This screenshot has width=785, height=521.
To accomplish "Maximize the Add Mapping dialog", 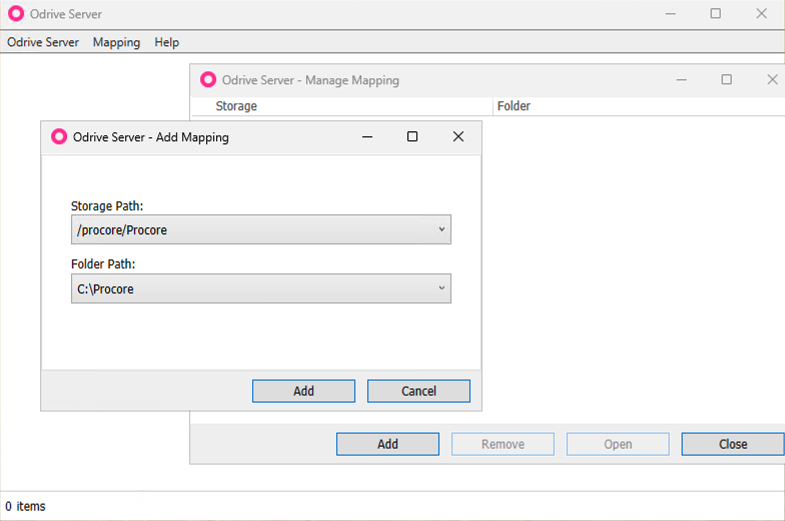I will click(x=412, y=137).
